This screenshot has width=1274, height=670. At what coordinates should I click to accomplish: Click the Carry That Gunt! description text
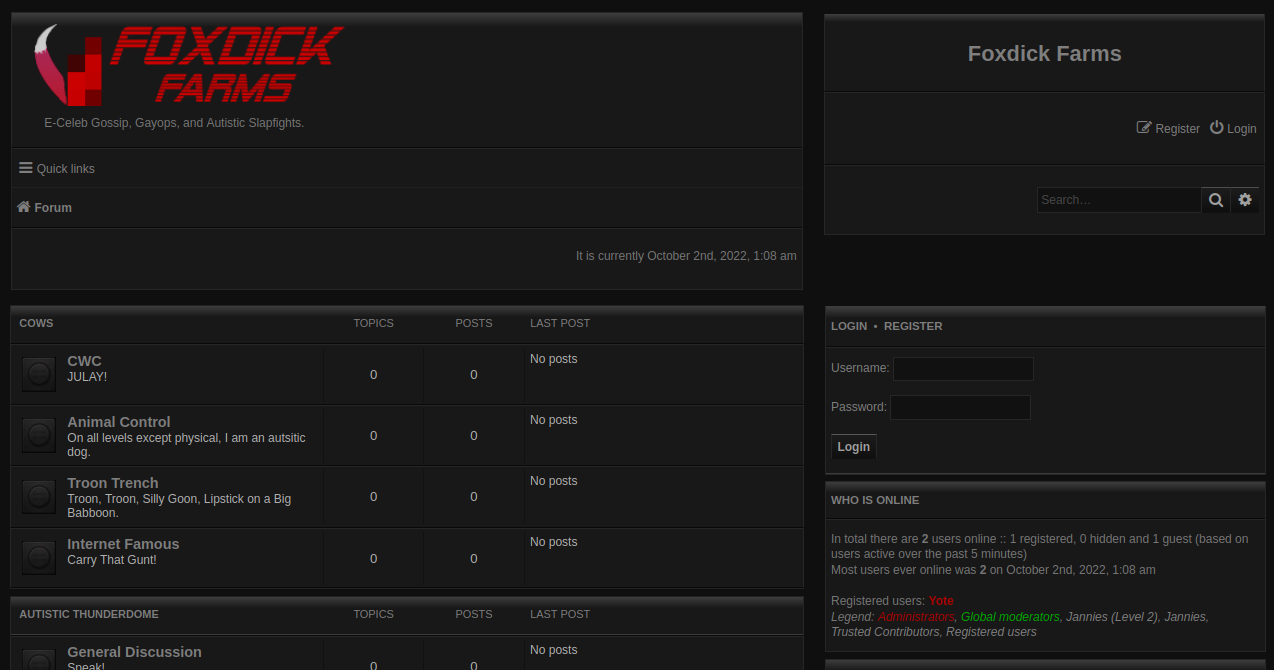[112, 560]
